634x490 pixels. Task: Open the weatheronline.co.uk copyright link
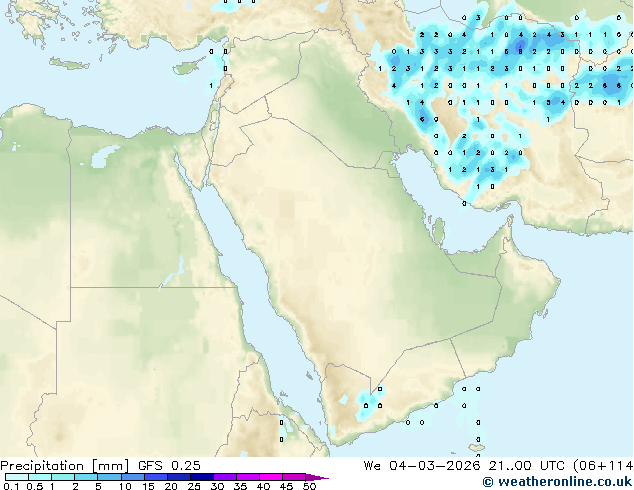pos(557,482)
